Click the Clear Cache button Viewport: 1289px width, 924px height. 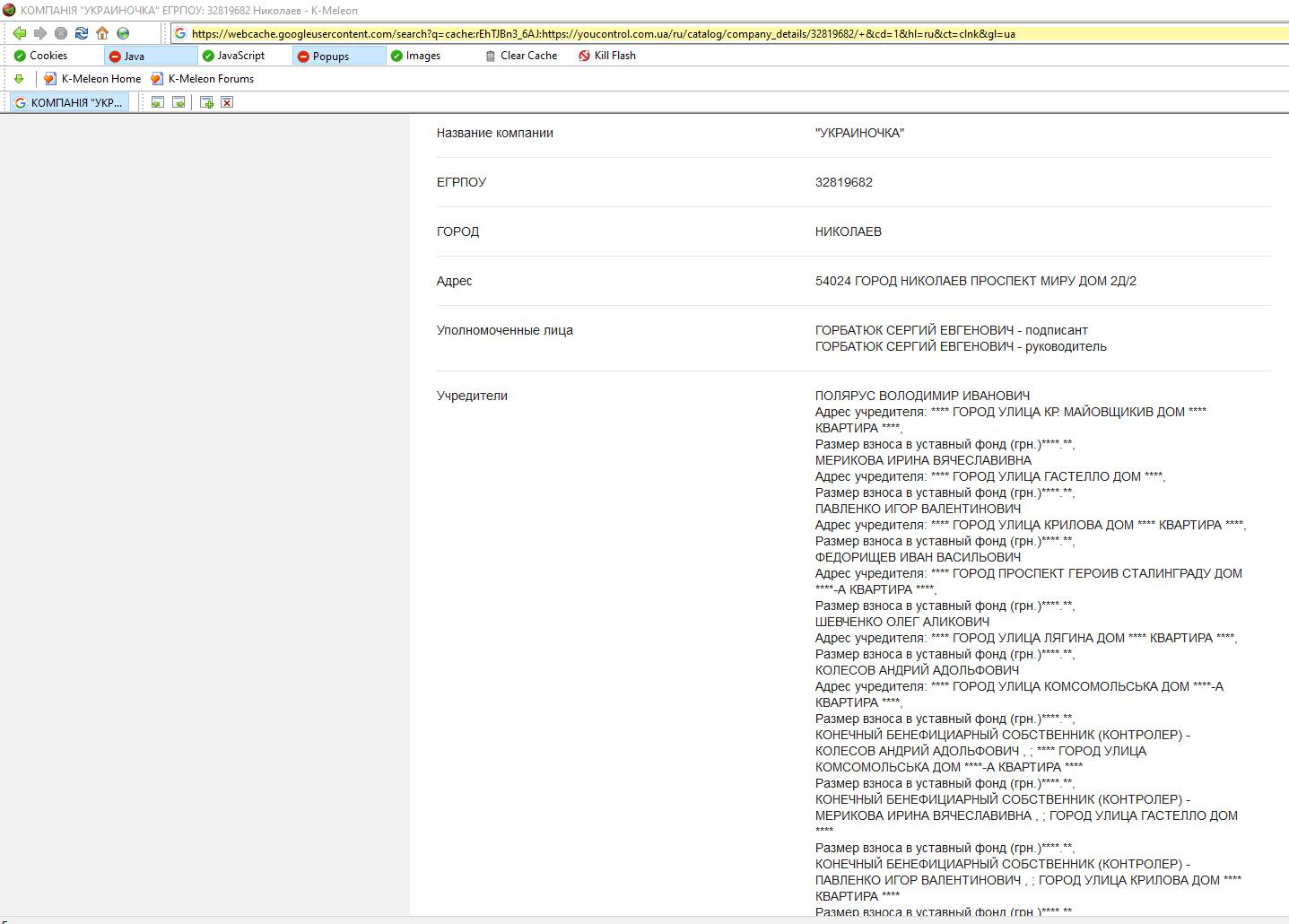(x=521, y=56)
